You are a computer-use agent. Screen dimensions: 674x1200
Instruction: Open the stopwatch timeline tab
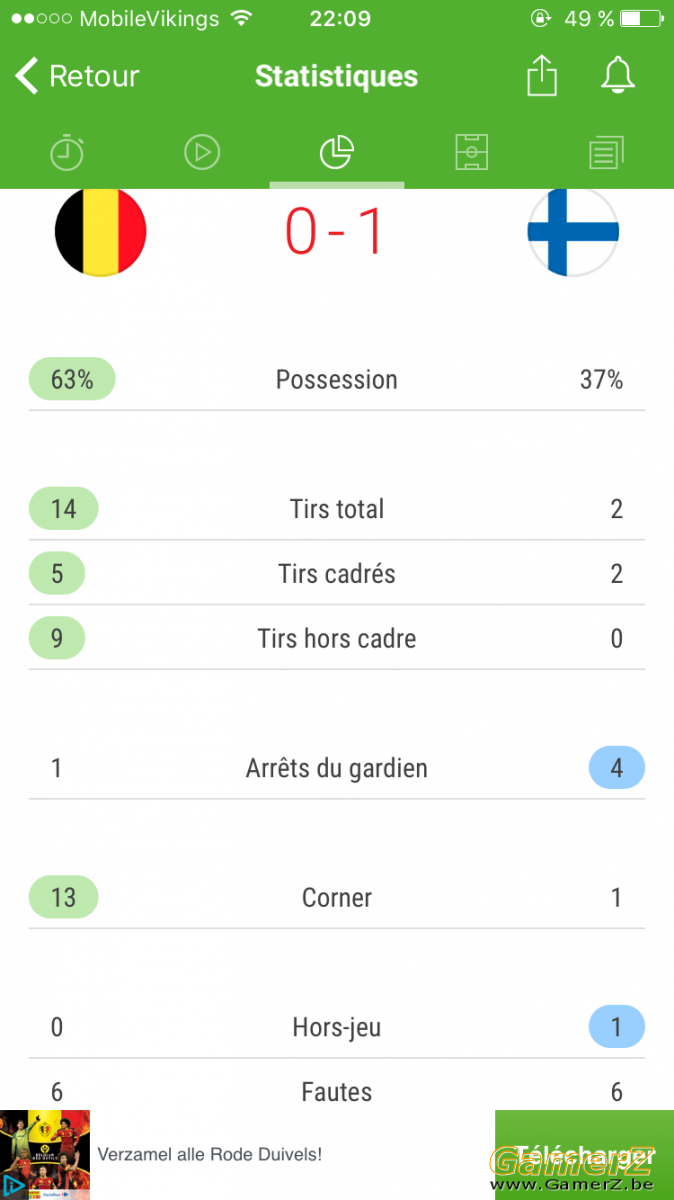point(67,152)
